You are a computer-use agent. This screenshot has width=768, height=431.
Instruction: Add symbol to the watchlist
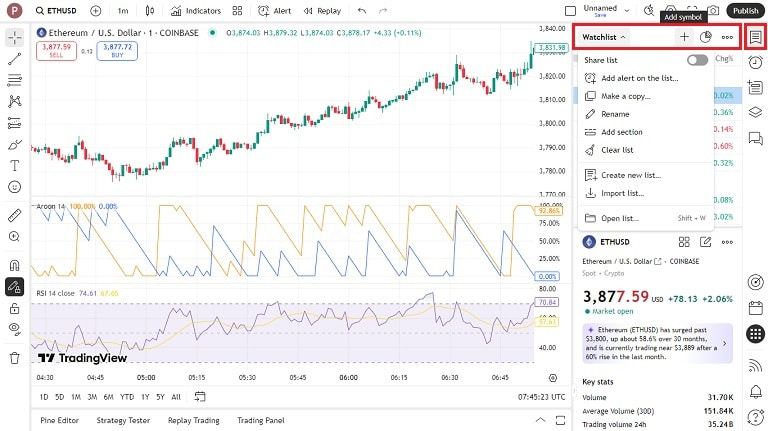click(x=684, y=37)
